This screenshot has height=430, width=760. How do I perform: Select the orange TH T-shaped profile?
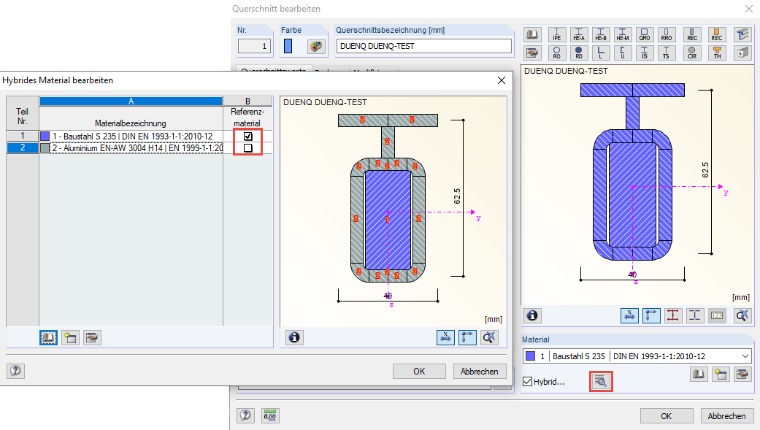tap(717, 52)
